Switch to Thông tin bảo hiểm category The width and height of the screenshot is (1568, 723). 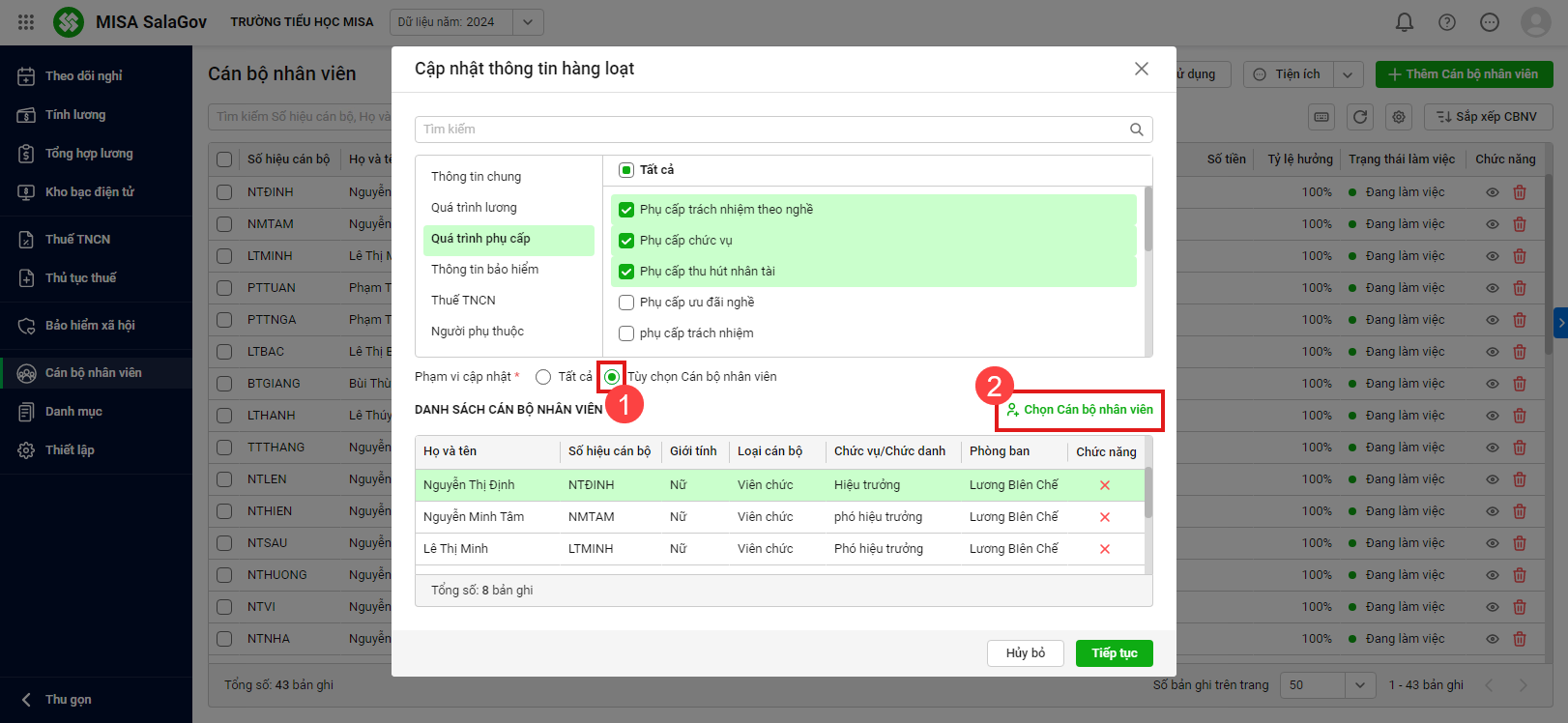coord(484,270)
